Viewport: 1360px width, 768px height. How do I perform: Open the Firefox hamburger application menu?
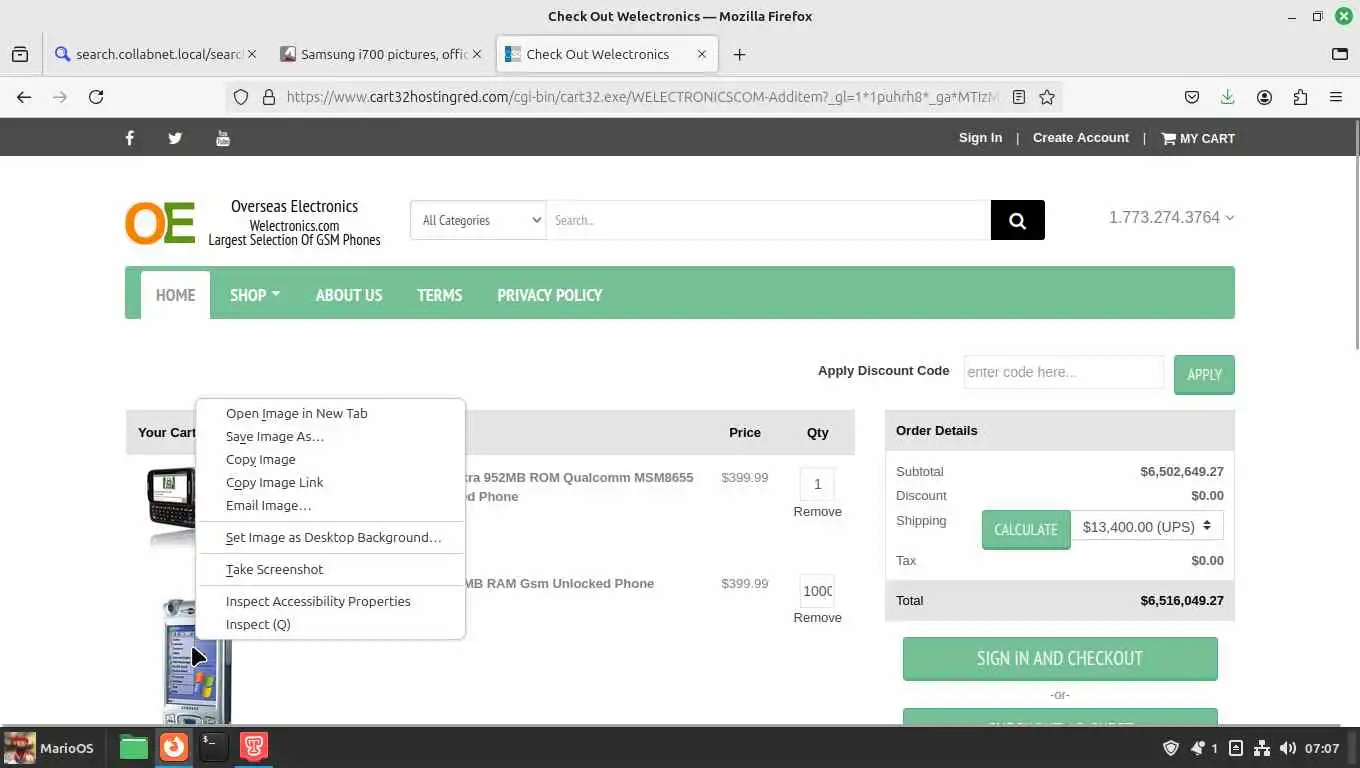tap(1336, 97)
